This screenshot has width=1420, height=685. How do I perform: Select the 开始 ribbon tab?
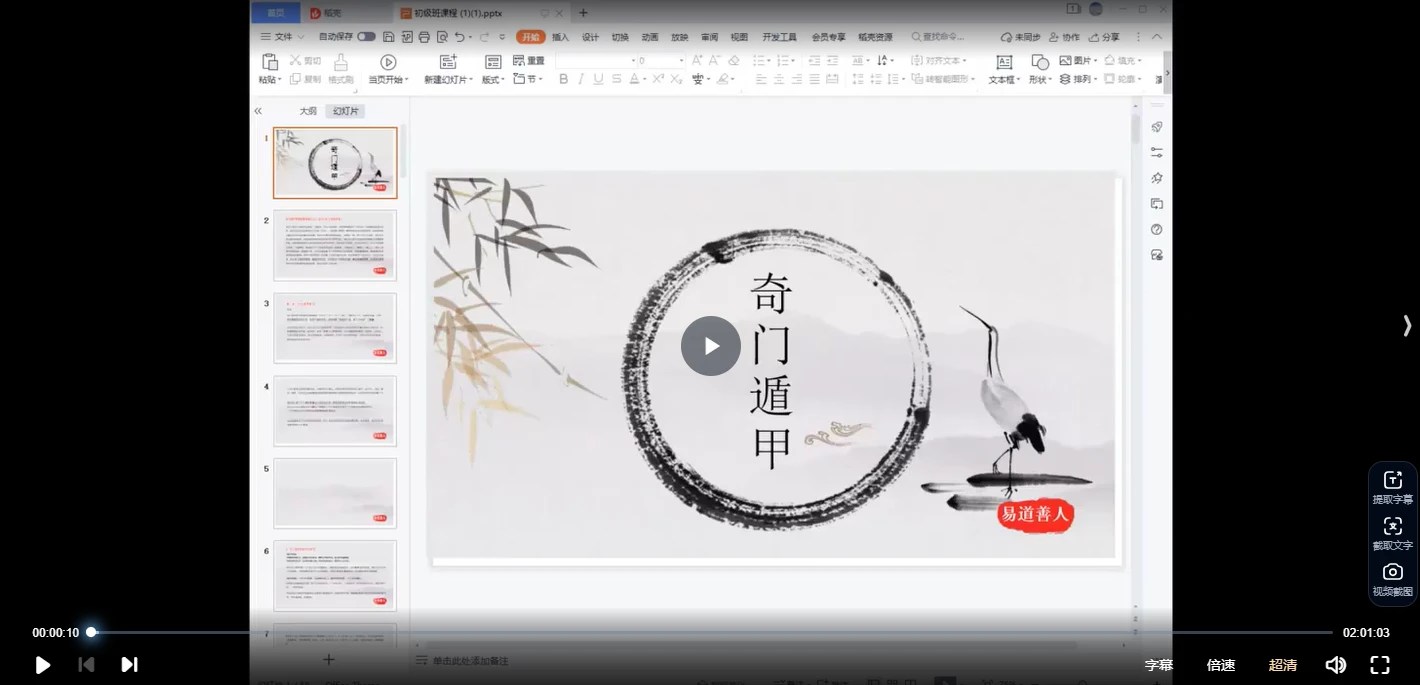[x=530, y=37]
